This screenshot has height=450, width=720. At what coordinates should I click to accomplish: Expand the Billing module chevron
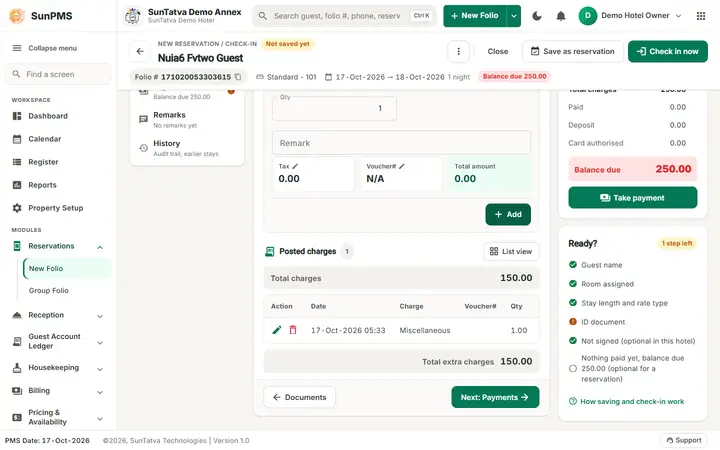[x=100, y=392]
